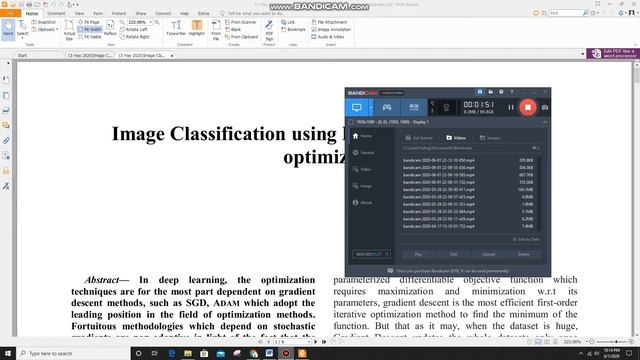The height and width of the screenshot is (360, 640).
Task: Click the Link tool
Action: (288, 22)
